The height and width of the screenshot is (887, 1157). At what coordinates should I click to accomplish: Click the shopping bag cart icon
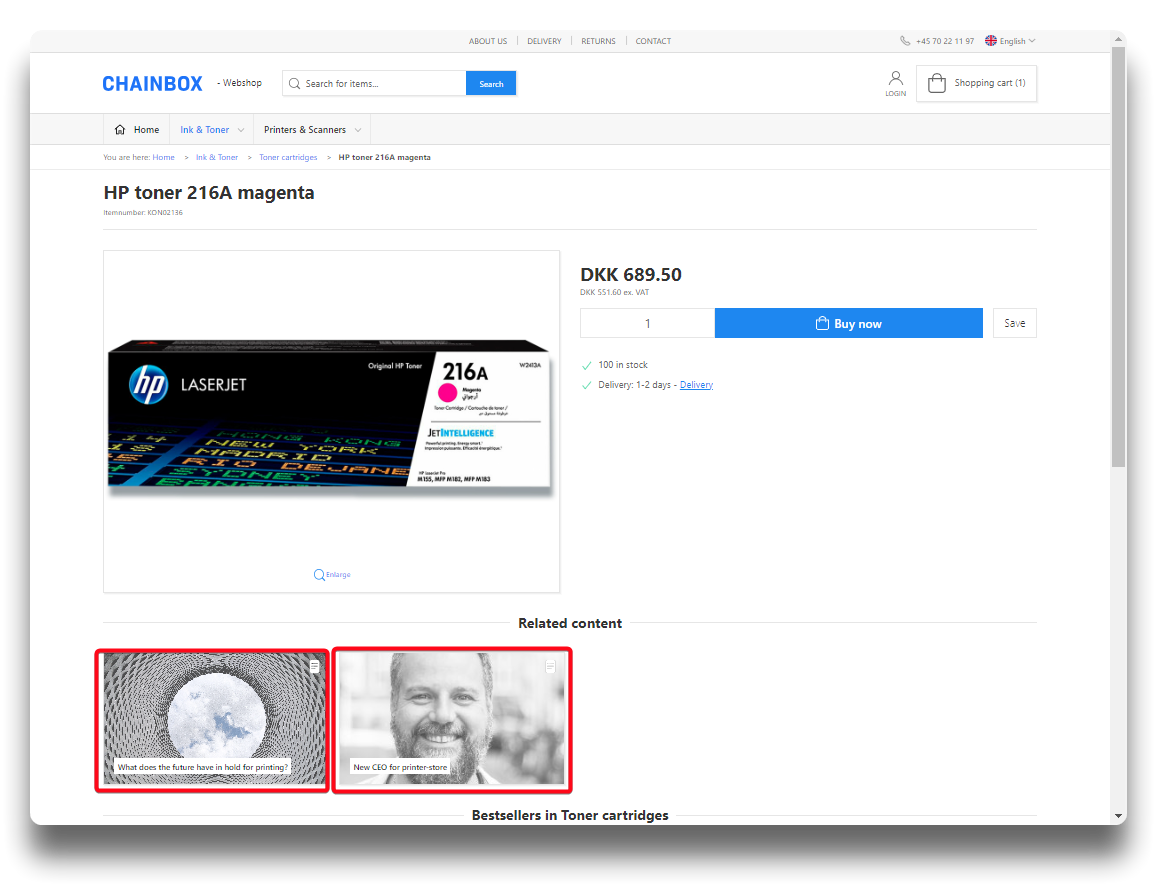[x=936, y=83]
